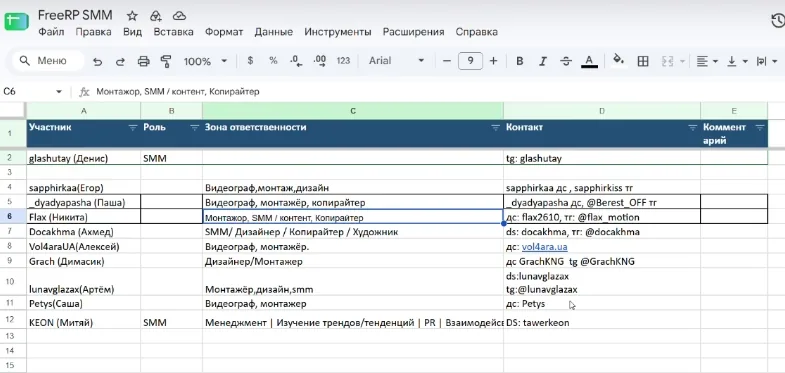Decrease font size with minus

coord(447,61)
